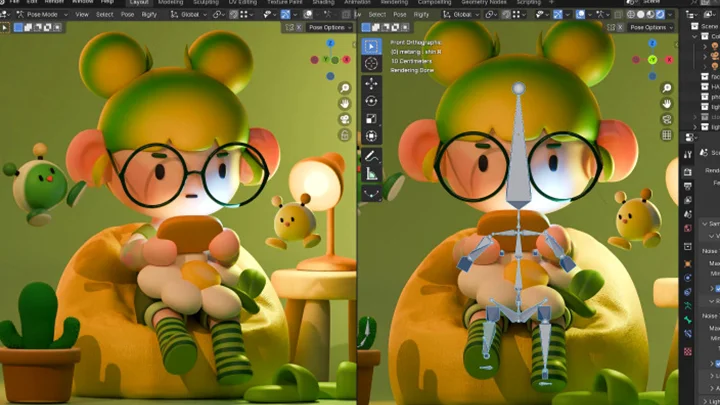This screenshot has width=720, height=405.
Task: Open Pose menu in right viewport
Action: pyautogui.click(x=399, y=15)
